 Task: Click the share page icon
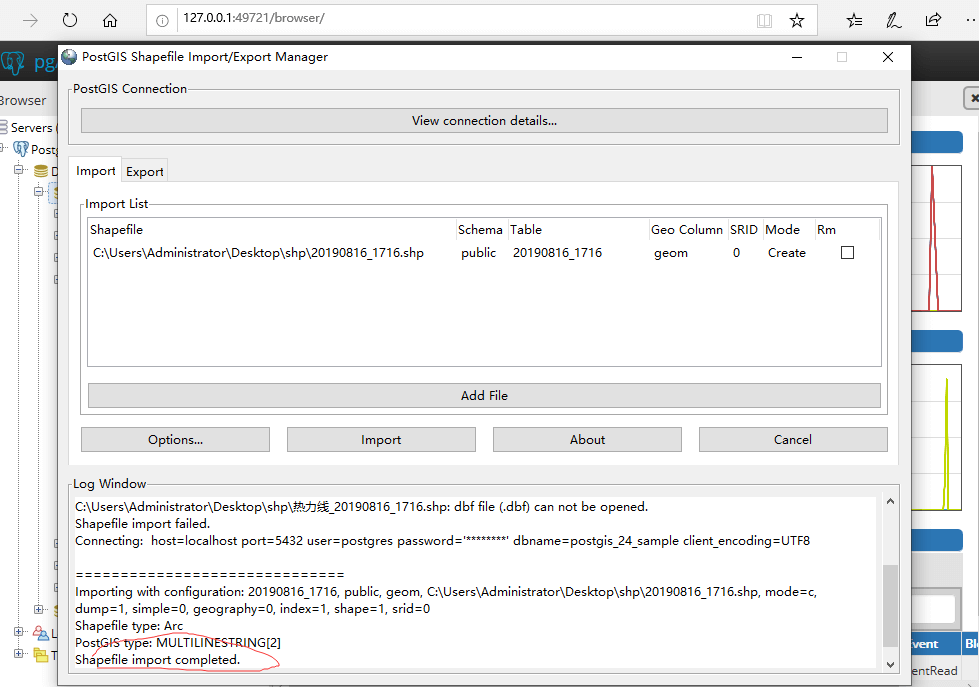[933, 20]
